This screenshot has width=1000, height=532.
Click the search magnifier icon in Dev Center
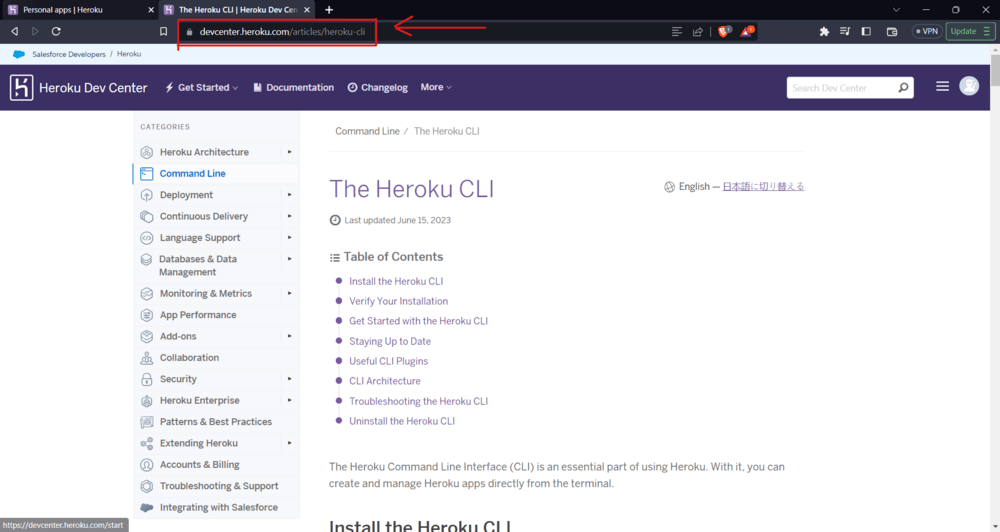903,87
